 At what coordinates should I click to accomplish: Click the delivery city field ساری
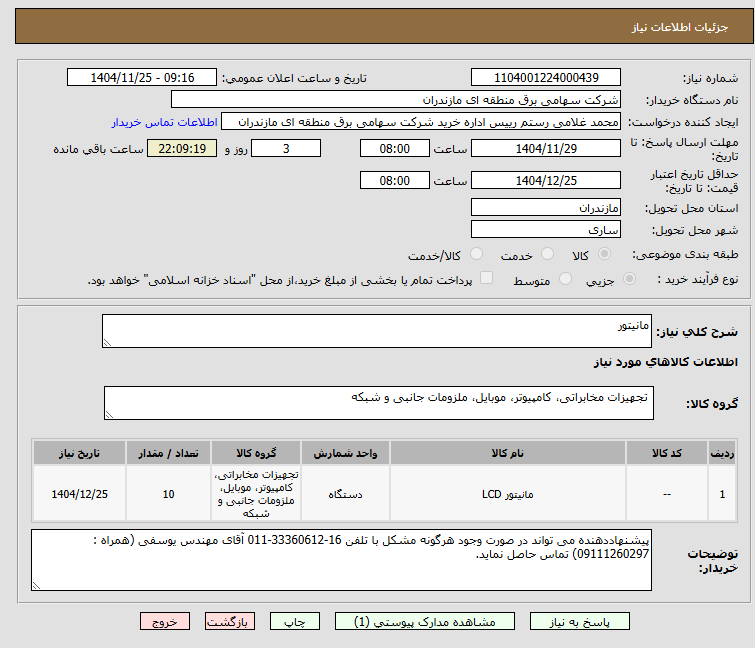point(546,230)
